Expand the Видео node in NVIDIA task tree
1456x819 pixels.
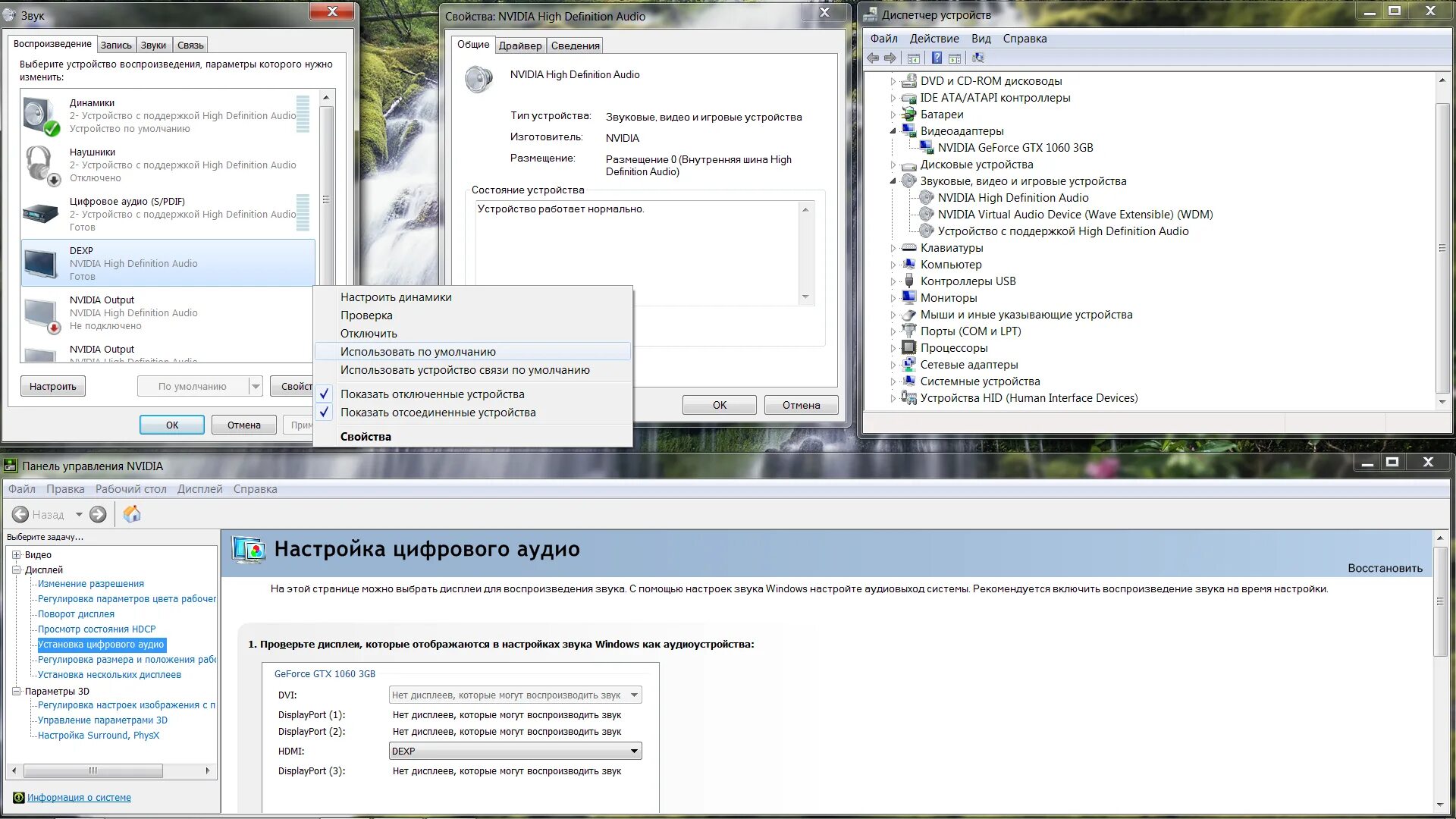(16, 555)
